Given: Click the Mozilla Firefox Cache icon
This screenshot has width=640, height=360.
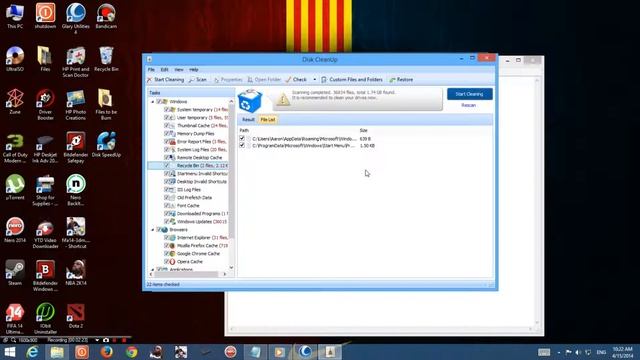Looking at the screenshot, I should [173, 246].
